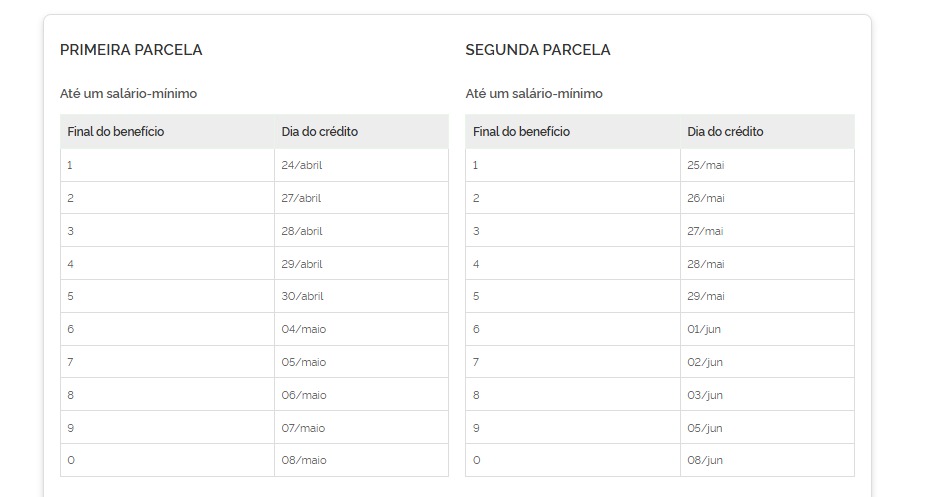Viewport: 926px width, 497px height.
Task: Click the 08/maio date cell
Action: (x=304, y=460)
